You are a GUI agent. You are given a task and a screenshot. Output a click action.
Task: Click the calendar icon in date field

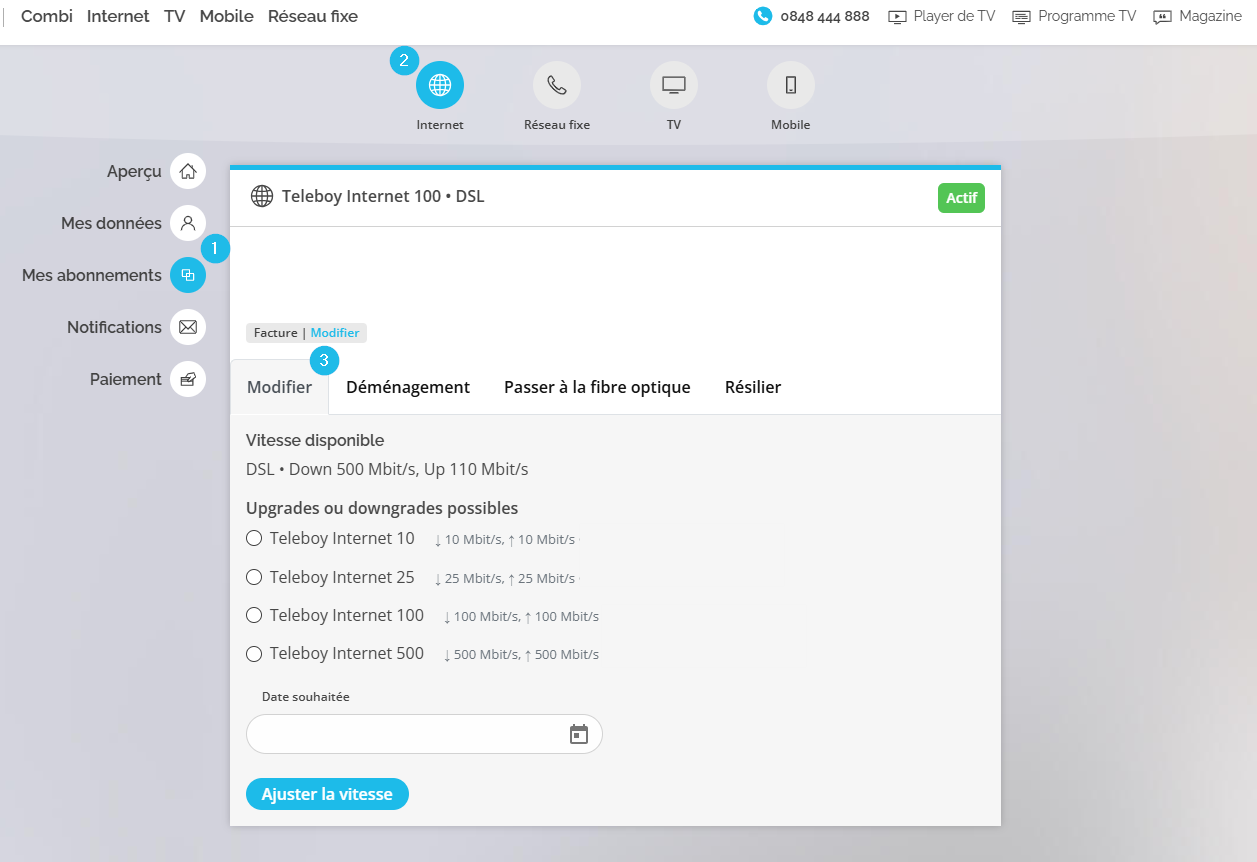[x=579, y=734]
